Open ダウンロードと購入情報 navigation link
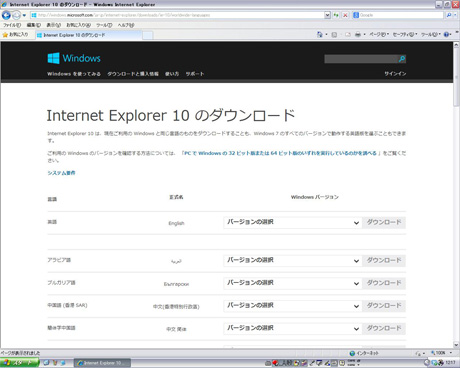The height and width of the screenshot is (368, 460). click(133, 74)
